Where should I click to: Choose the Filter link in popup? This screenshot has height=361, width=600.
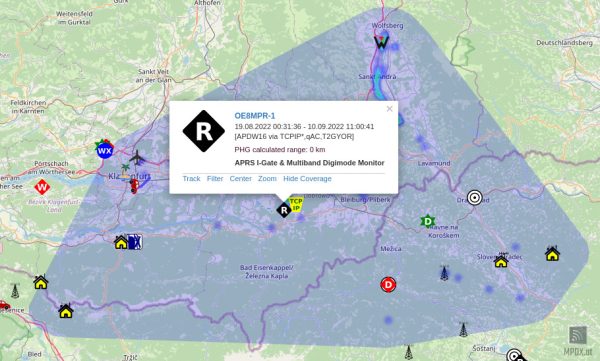(x=215, y=178)
